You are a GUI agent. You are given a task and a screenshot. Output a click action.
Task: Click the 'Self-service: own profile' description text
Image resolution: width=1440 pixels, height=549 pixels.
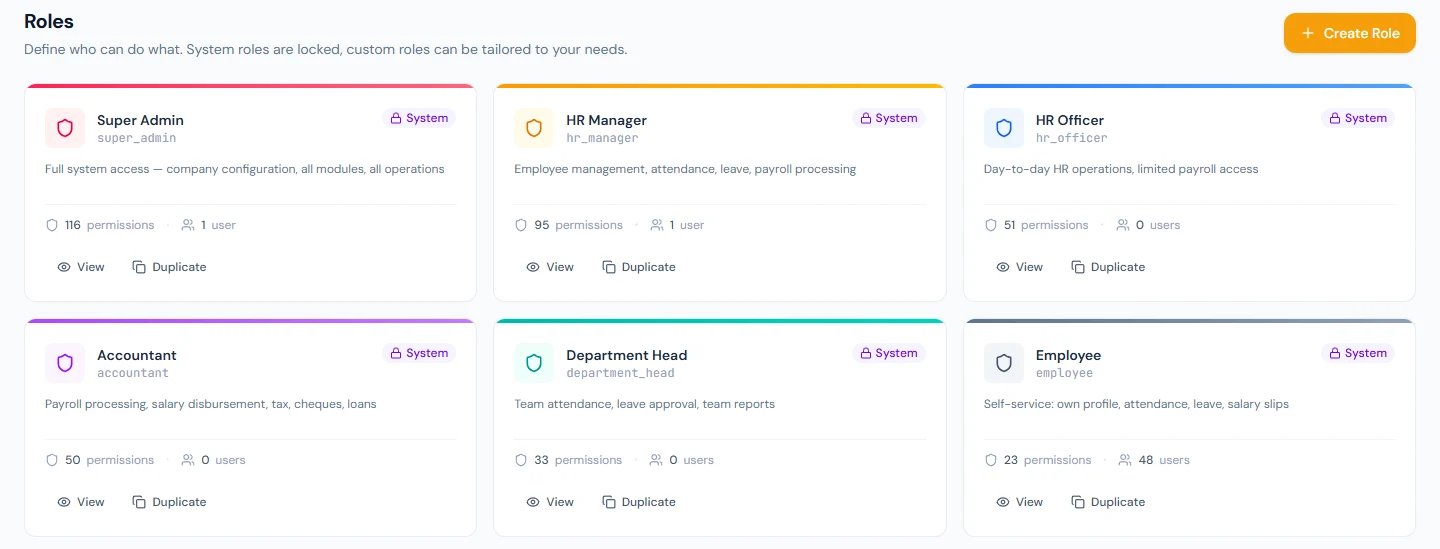[x=1136, y=404]
